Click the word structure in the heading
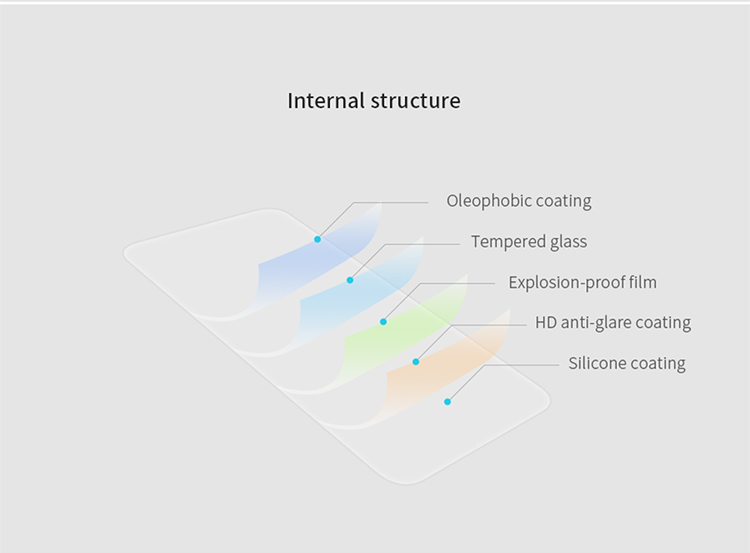This screenshot has height=553, width=750. click(415, 100)
